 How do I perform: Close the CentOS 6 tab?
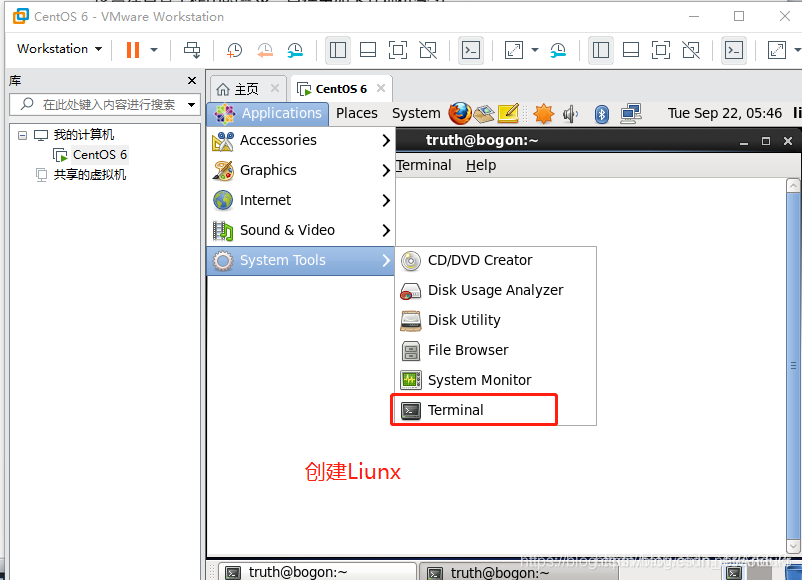pyautogui.click(x=381, y=88)
